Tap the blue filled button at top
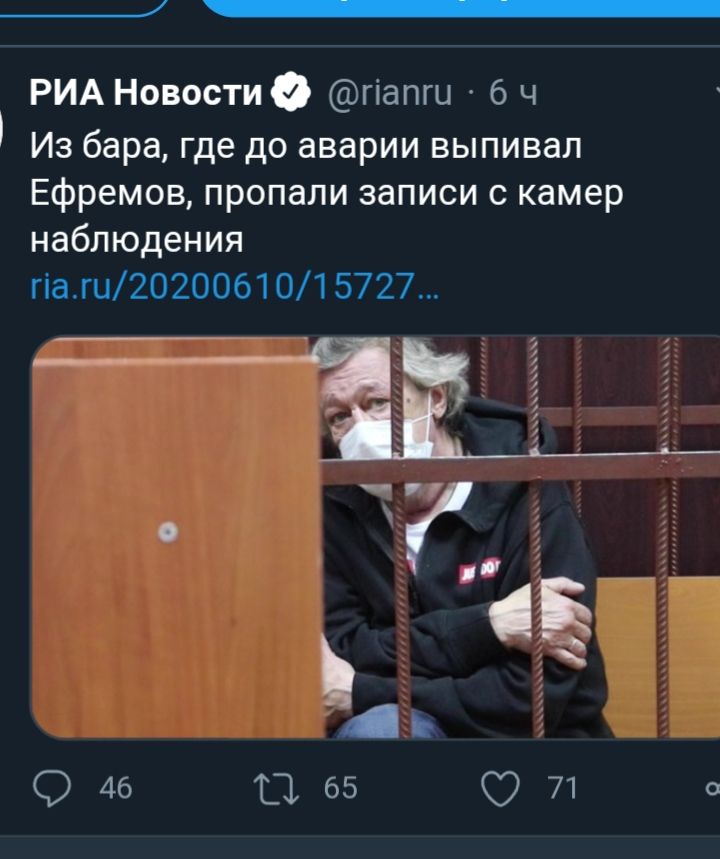Viewport: 720px width, 859px height. click(460, 8)
